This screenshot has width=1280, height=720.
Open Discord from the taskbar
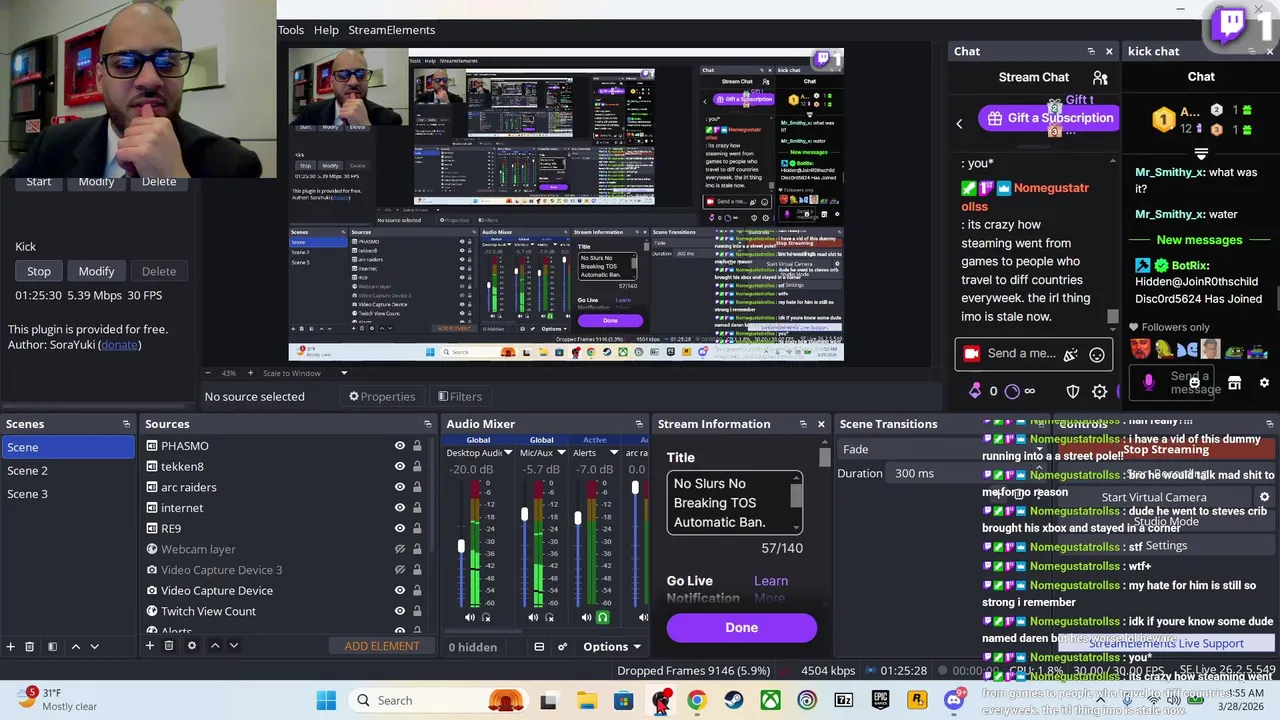(954, 701)
